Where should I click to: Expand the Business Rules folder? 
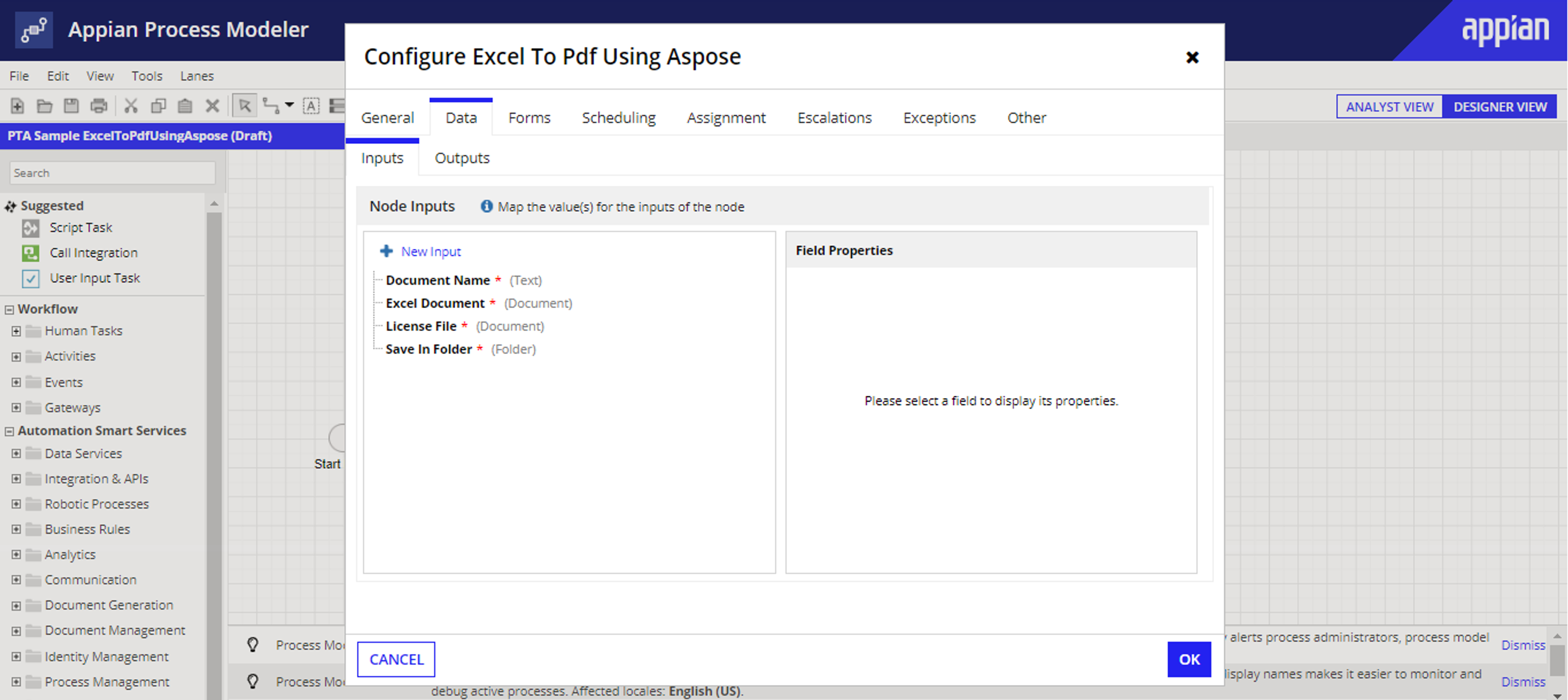[x=16, y=529]
